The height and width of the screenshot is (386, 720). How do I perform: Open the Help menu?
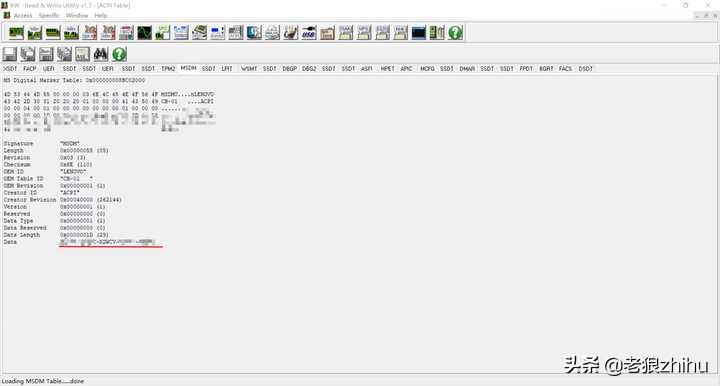click(101, 15)
